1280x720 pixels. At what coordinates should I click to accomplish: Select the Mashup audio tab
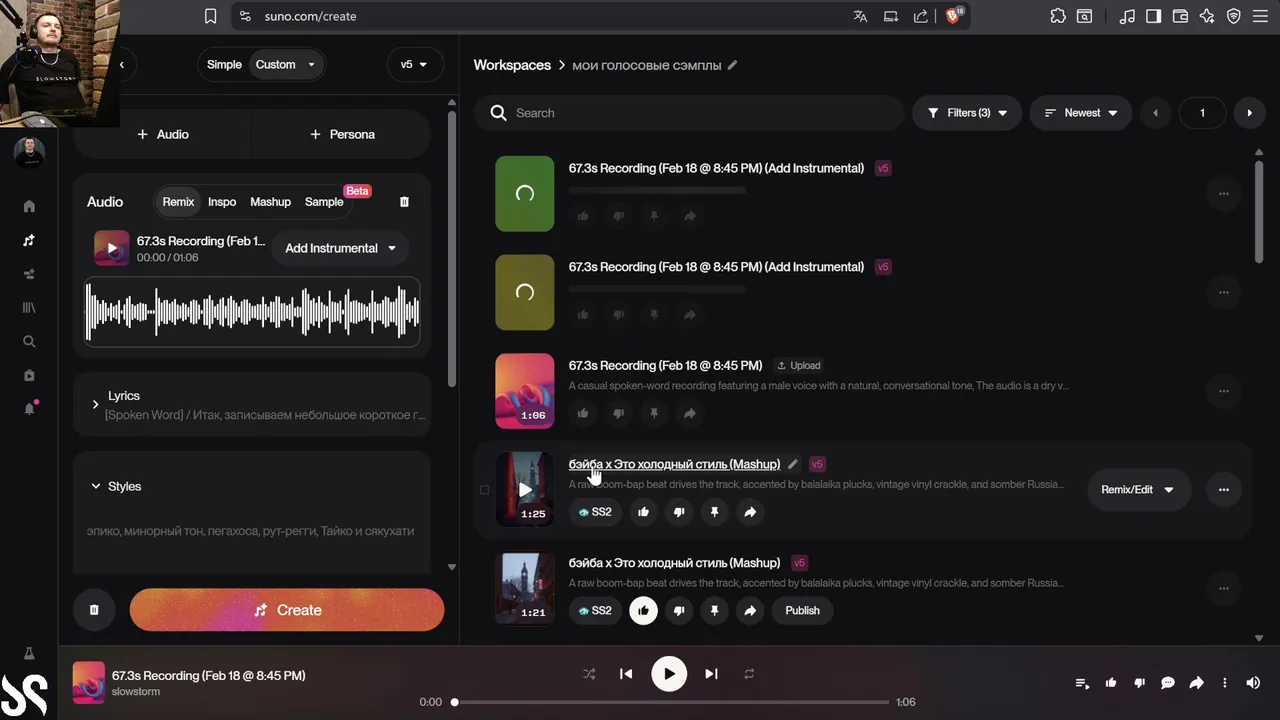pyautogui.click(x=270, y=202)
